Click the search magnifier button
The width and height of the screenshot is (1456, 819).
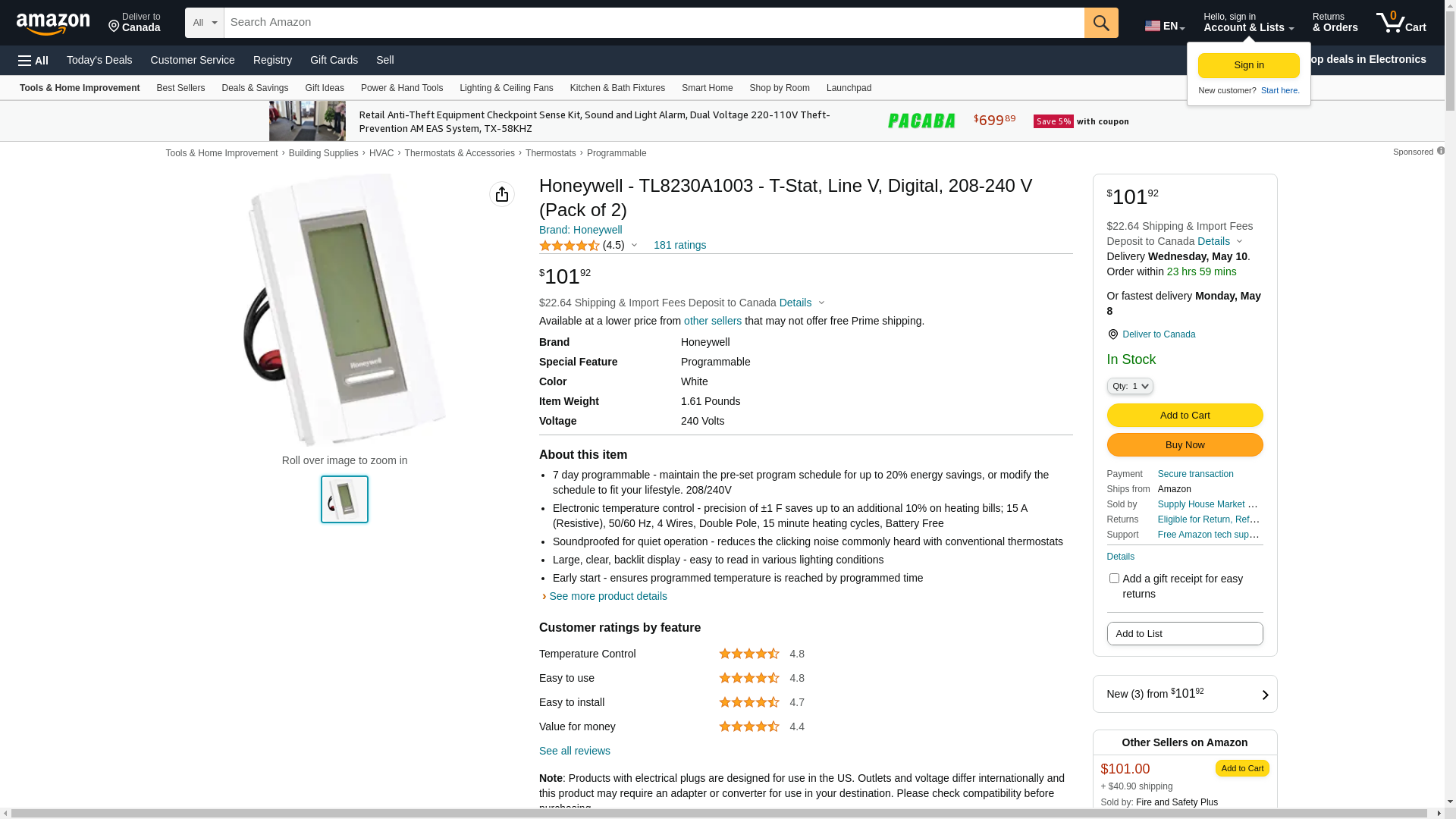pyautogui.click(x=1101, y=23)
